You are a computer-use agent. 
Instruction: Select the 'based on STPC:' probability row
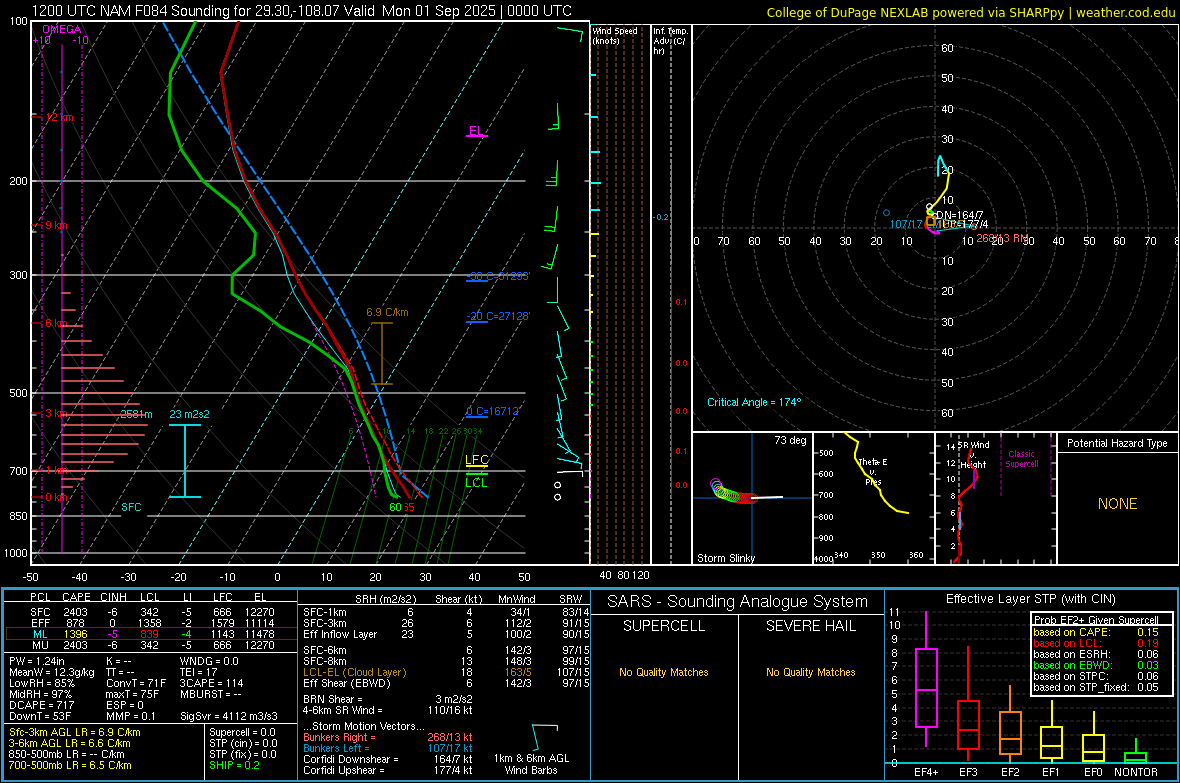tap(1096, 676)
